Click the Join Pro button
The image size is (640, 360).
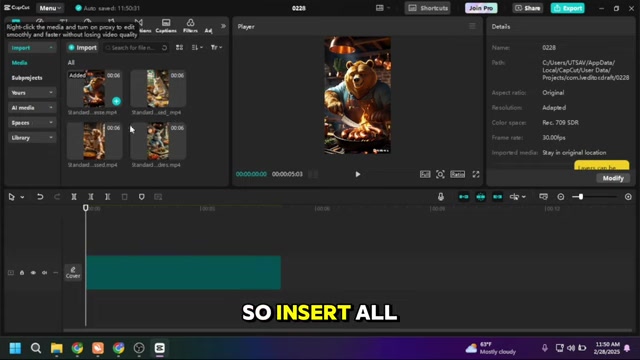coord(481,8)
